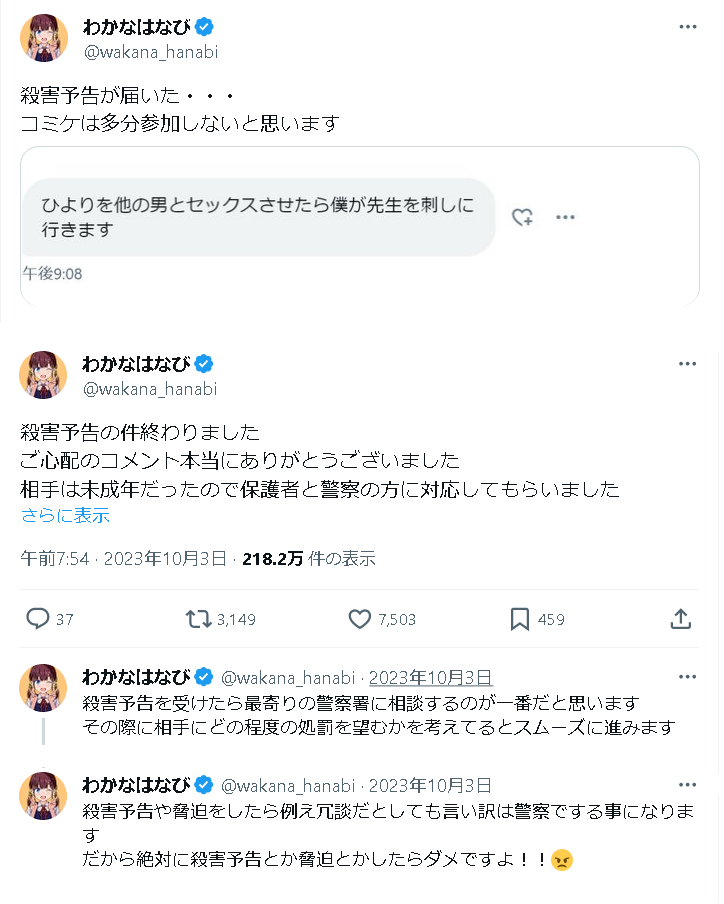Open the profile avatar of the top tweet
The width and height of the screenshot is (724, 904).
point(44,39)
